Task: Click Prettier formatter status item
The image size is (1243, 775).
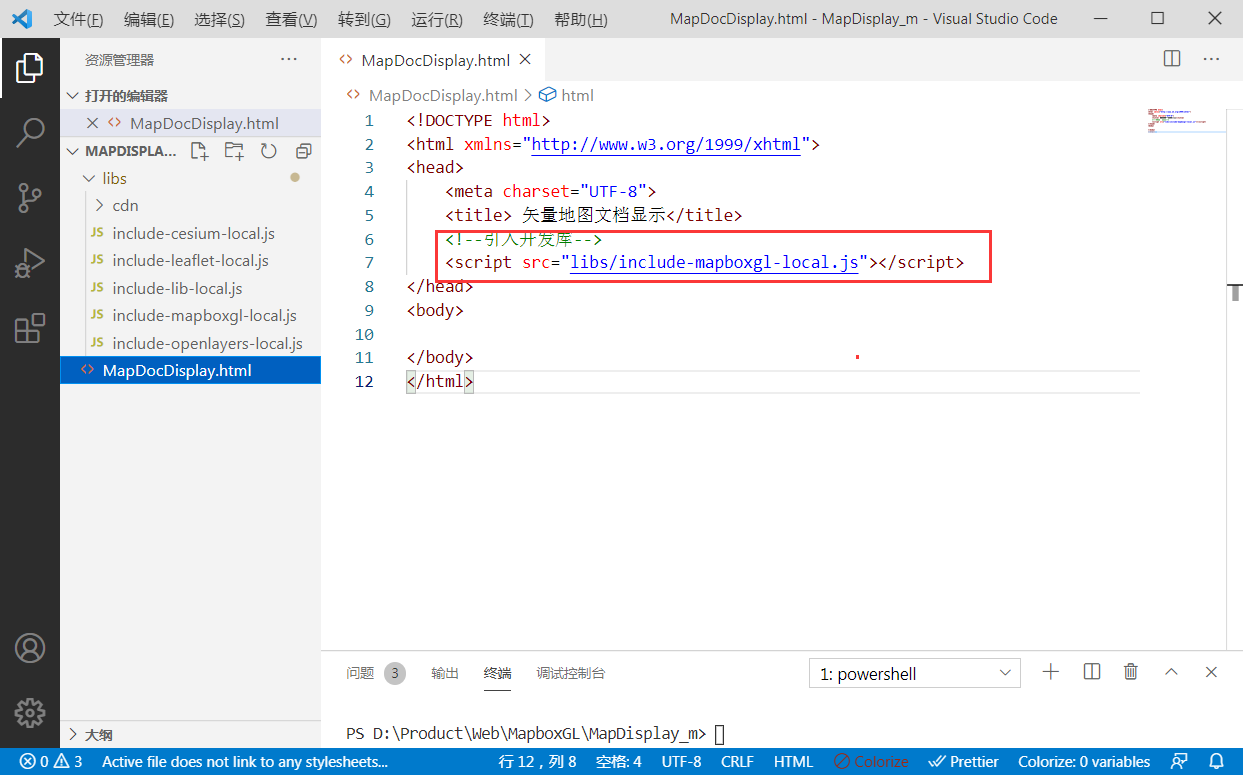Action: [963, 762]
